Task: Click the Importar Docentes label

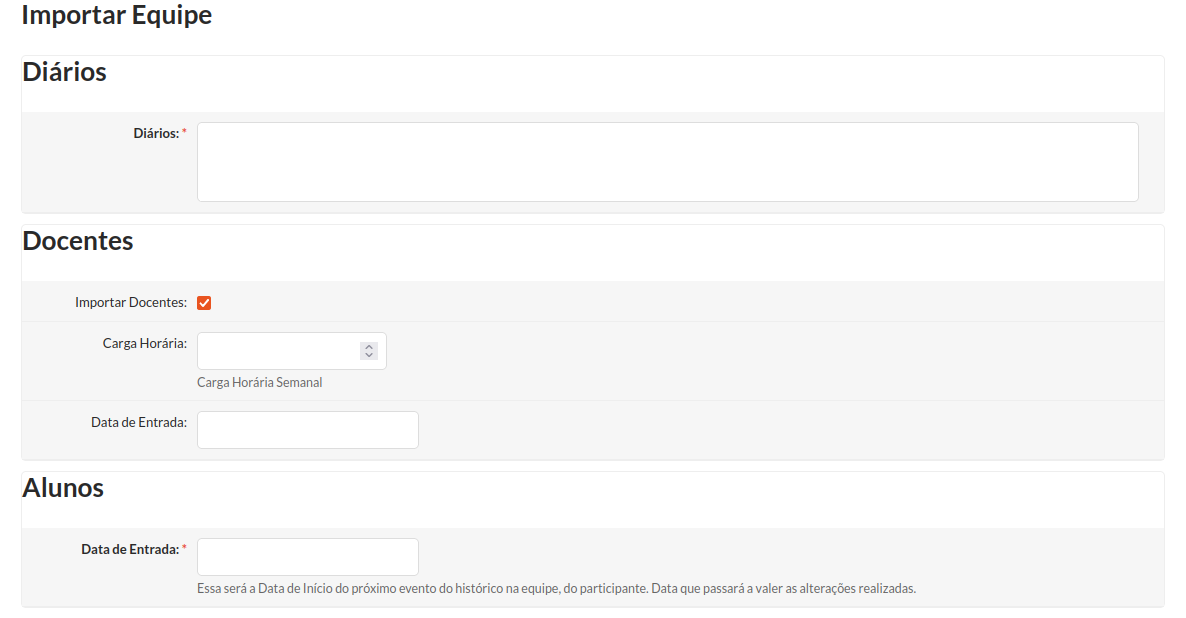Action: click(131, 303)
